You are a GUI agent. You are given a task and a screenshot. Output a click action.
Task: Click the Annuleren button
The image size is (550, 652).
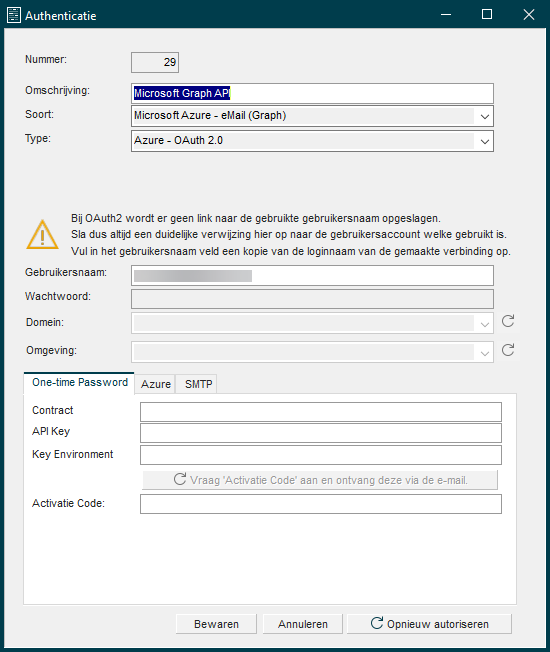(x=303, y=624)
